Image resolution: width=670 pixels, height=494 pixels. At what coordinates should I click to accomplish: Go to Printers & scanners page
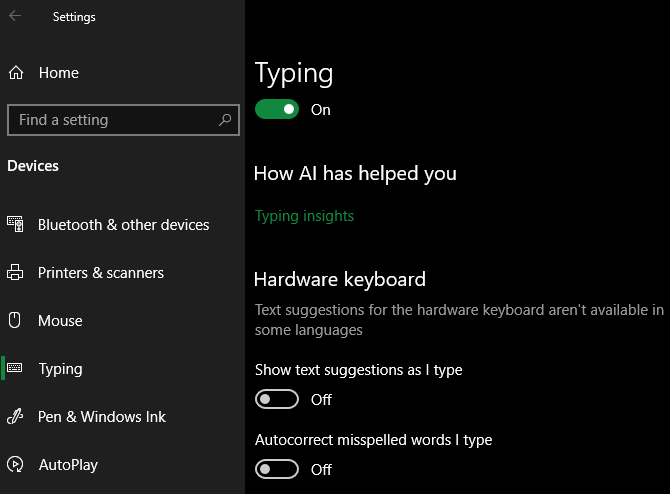(100, 273)
